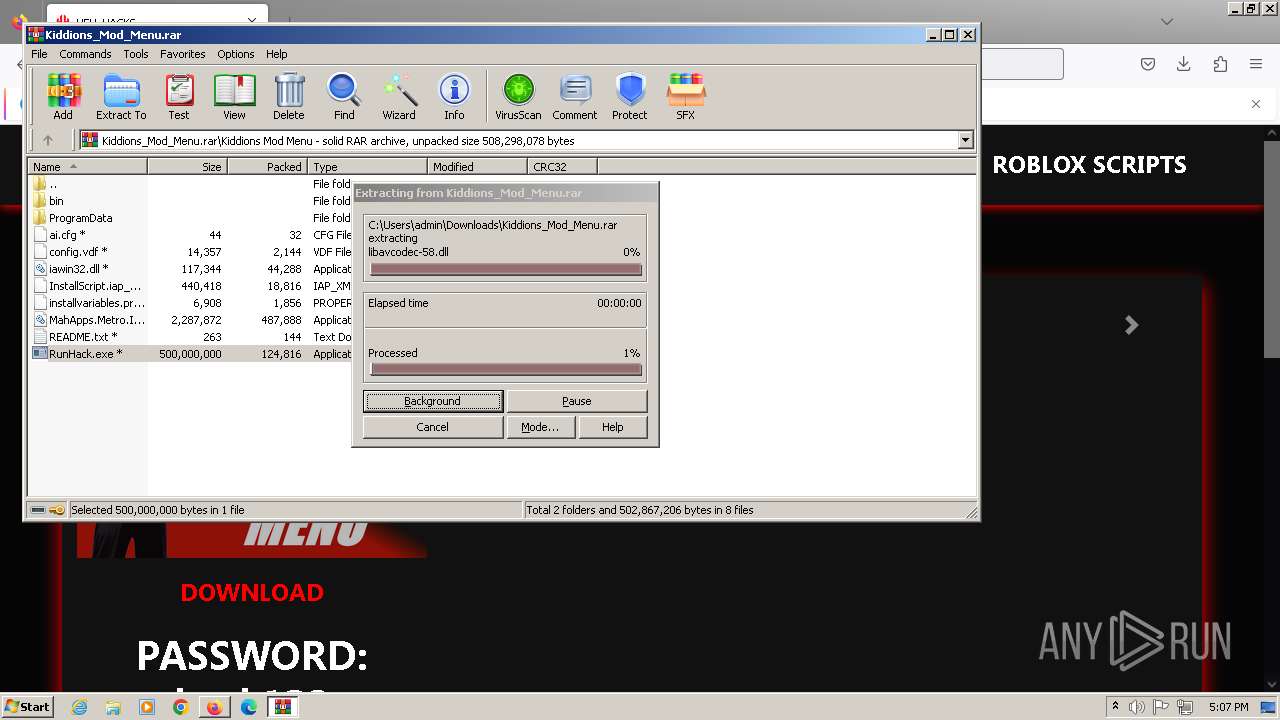The image size is (1280, 720).
Task: Open the Favorites menu
Action: (183, 54)
